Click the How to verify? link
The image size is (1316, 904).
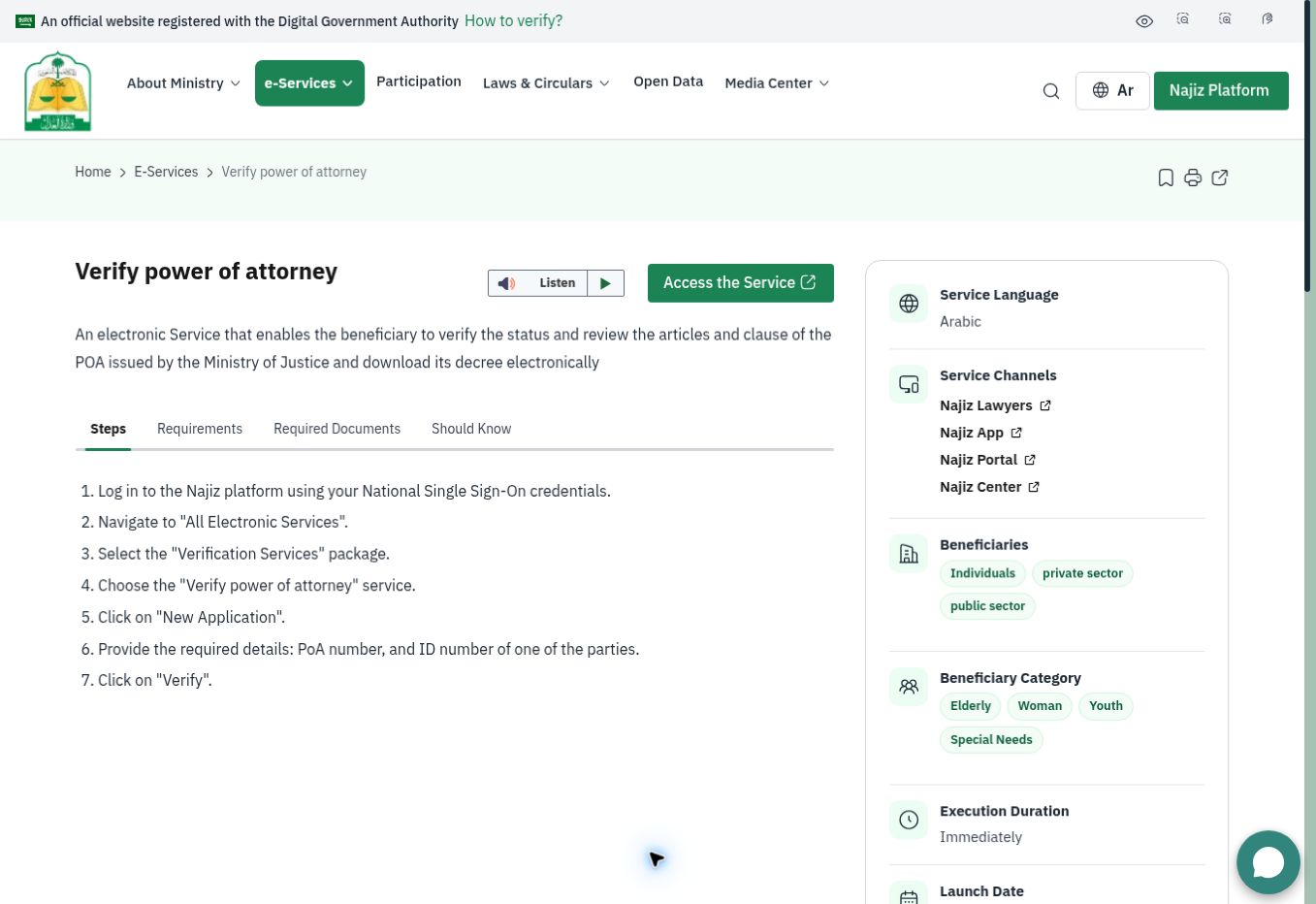click(513, 20)
